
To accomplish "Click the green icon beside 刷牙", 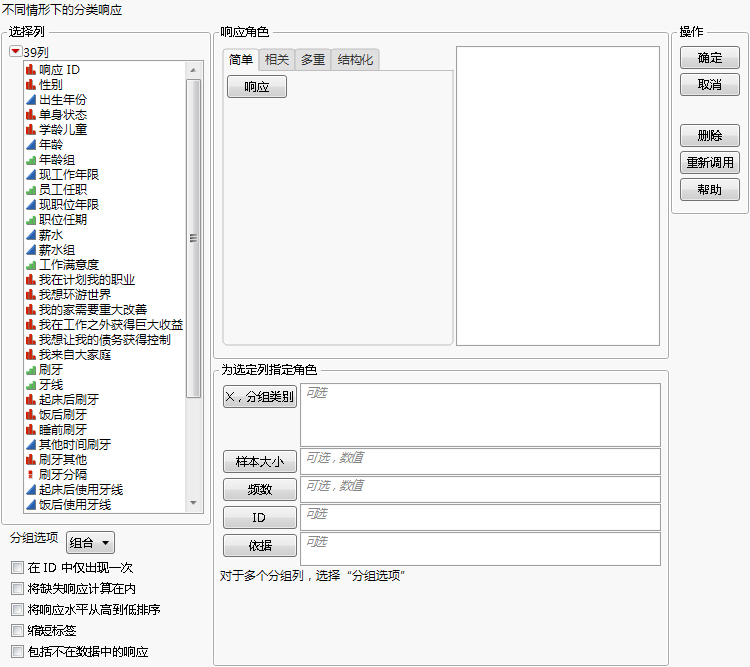I will (31, 370).
